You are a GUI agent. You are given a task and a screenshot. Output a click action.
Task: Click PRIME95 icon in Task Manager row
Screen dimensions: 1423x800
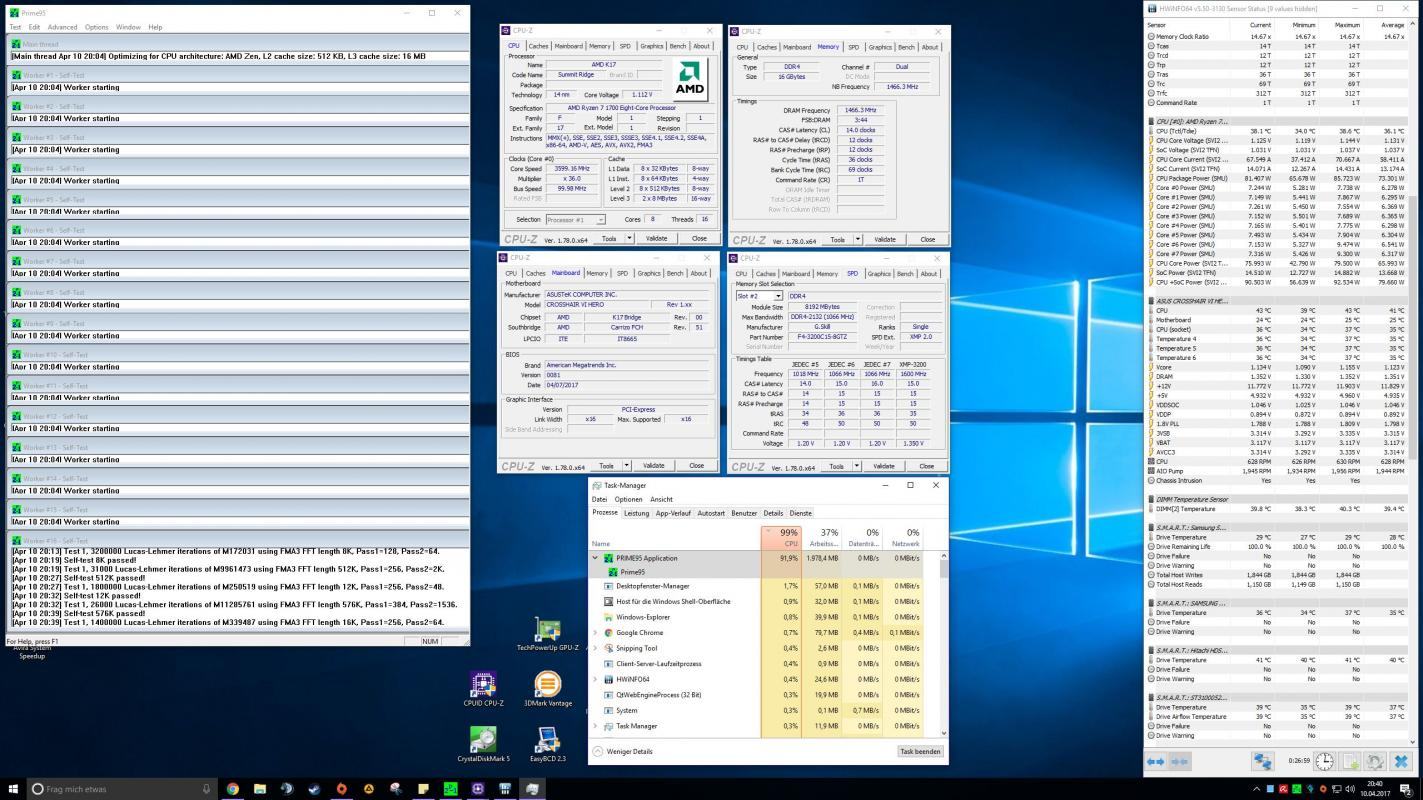(608, 558)
